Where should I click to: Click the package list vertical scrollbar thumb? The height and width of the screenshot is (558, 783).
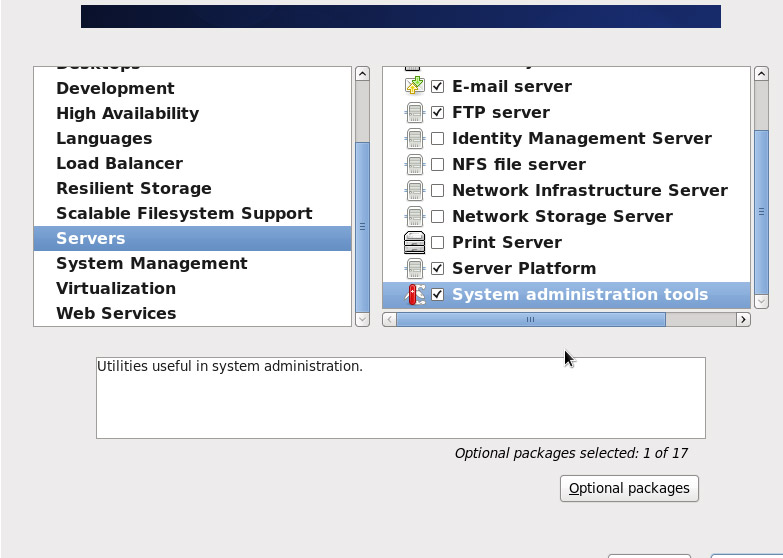761,212
